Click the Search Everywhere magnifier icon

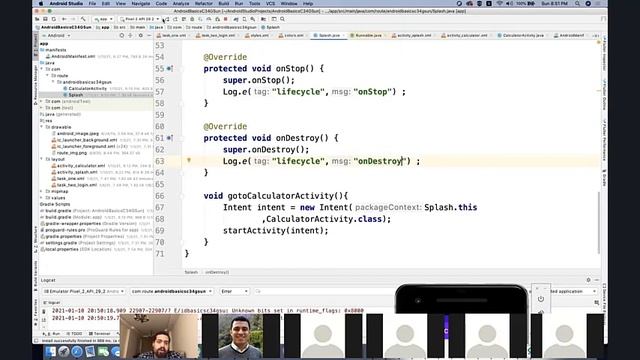pyautogui.click(x=282, y=19)
